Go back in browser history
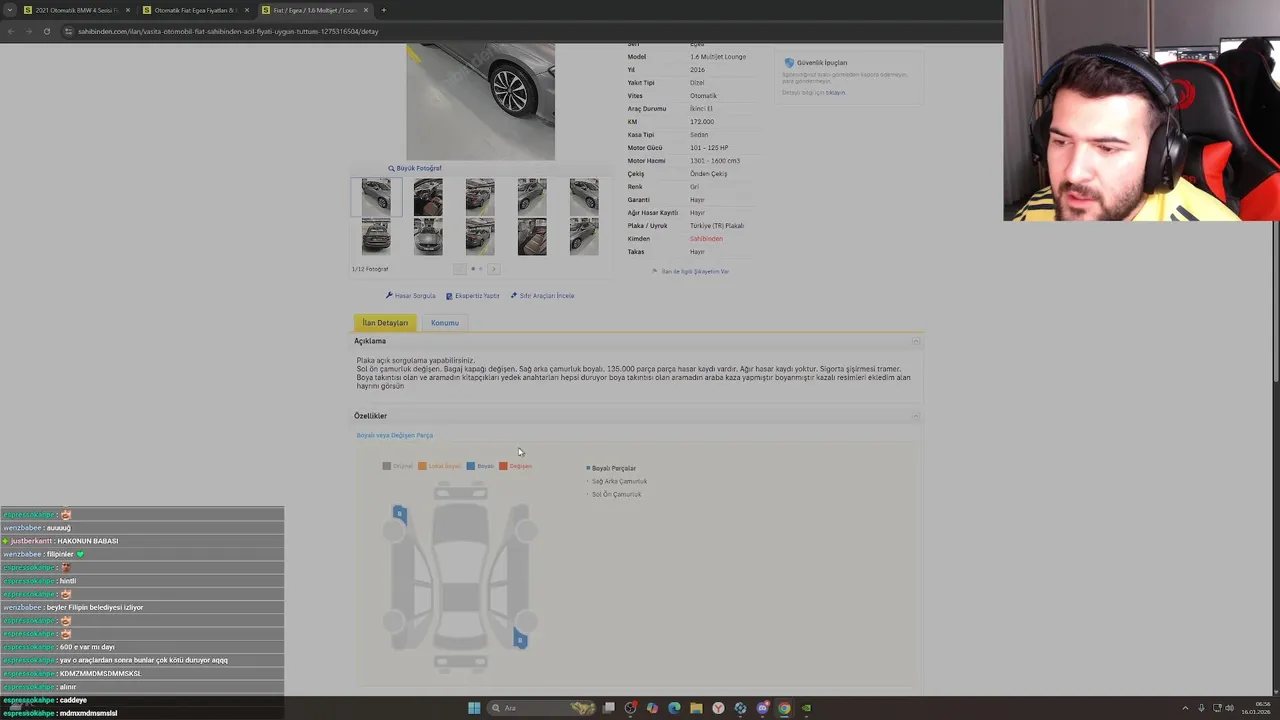1280x720 pixels. pos(10,31)
